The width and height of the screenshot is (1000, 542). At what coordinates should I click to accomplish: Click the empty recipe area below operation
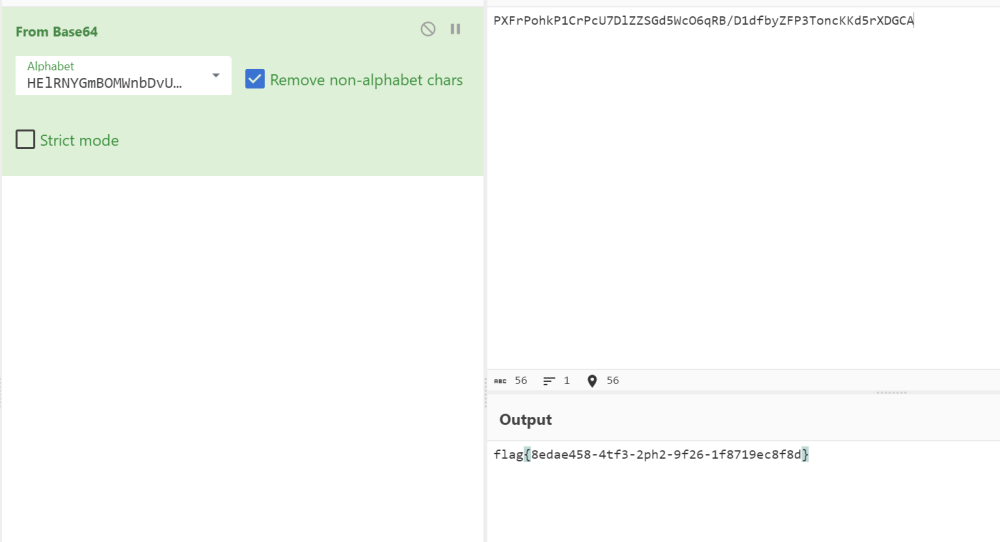[x=242, y=357]
